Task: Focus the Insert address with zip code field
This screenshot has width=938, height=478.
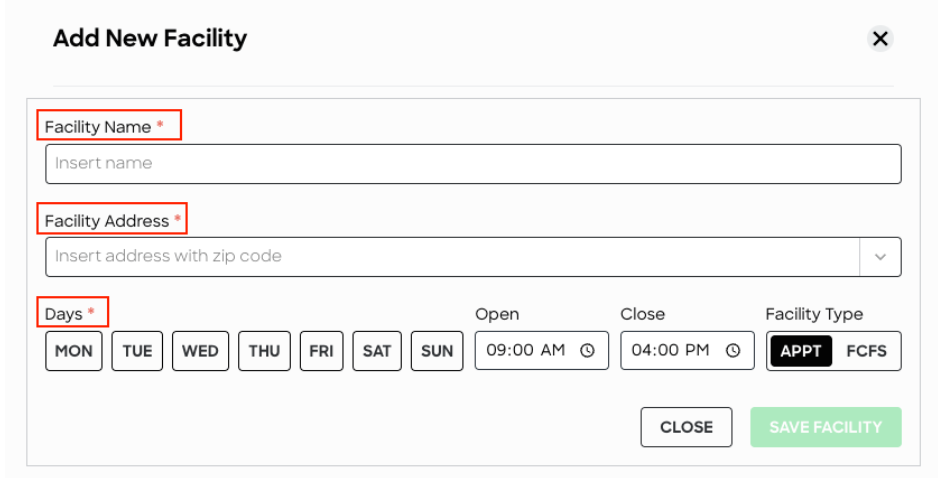Action: pyautogui.click(x=452, y=257)
